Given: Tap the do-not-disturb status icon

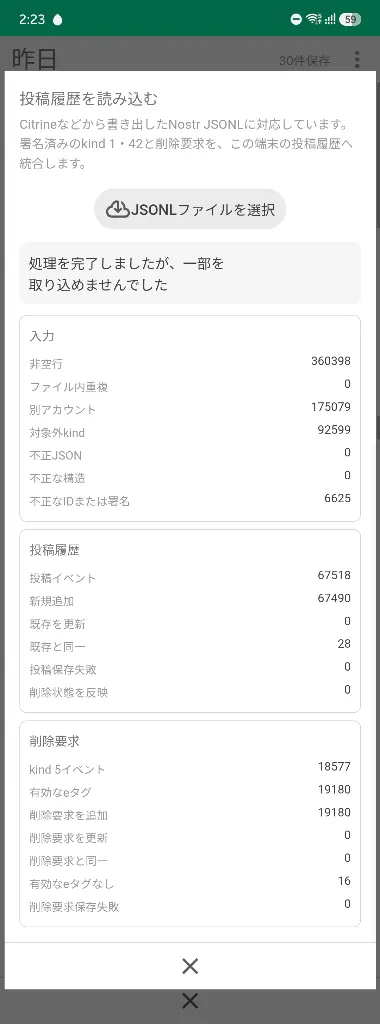Looking at the screenshot, I should [296, 20].
